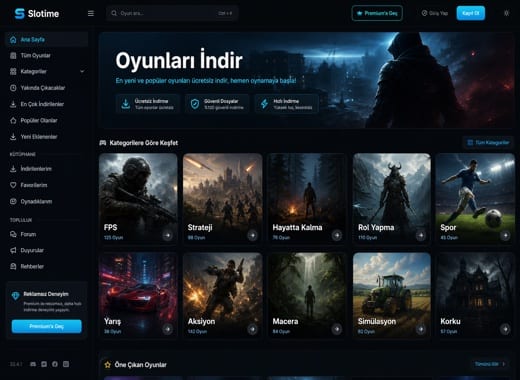The image size is (520, 380).
Task: Expand the Kategoriler chevron
Action: pyautogui.click(x=82, y=72)
